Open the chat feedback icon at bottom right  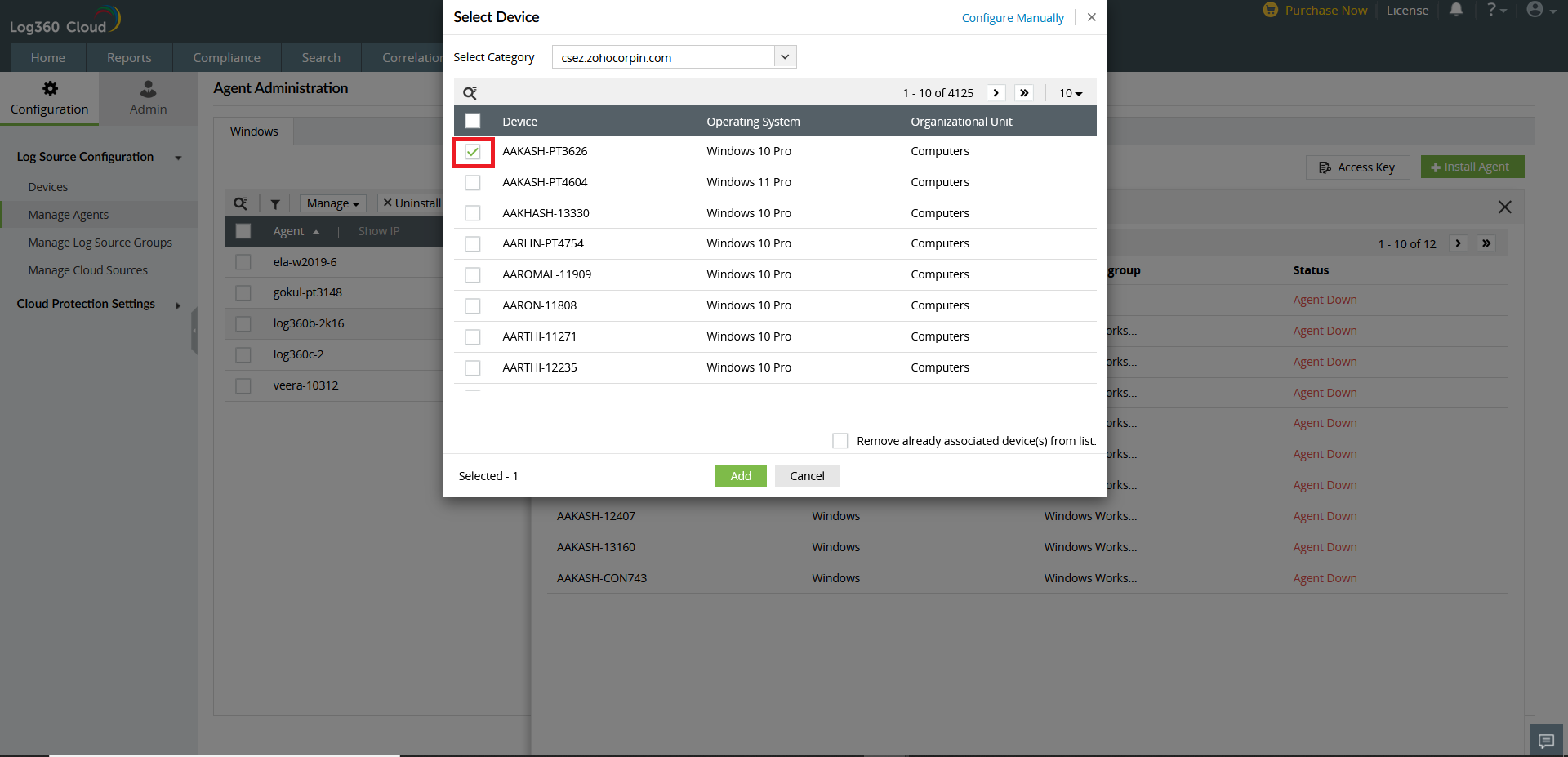point(1546,741)
